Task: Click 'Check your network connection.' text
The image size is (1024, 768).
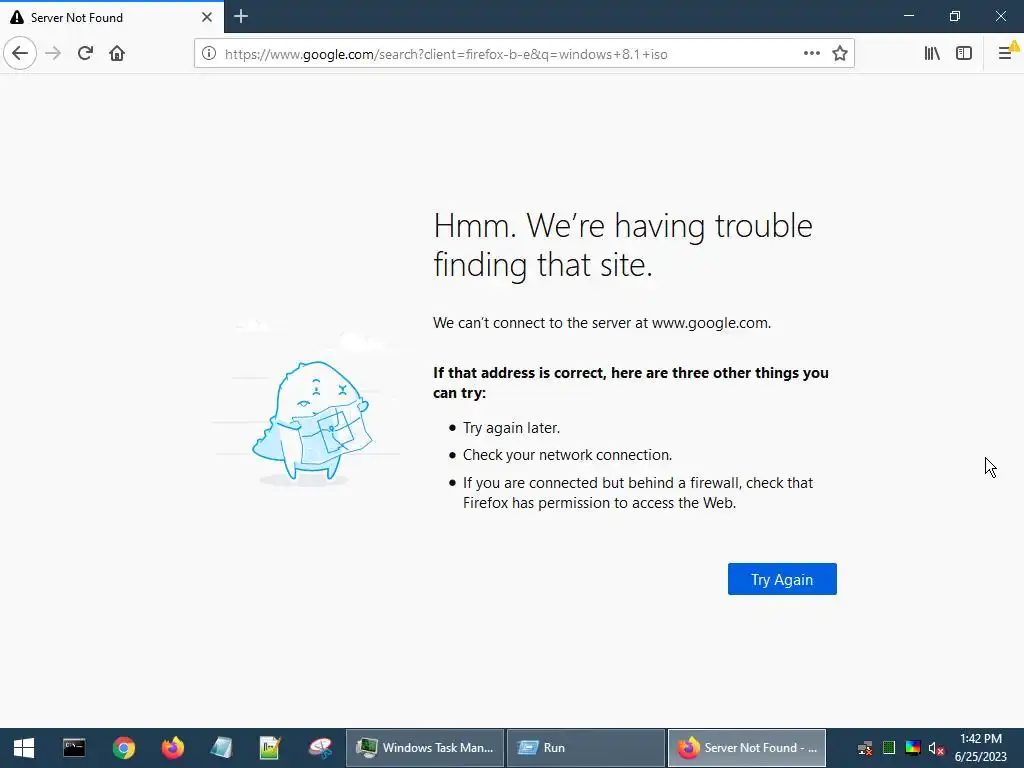Action: 568,455
